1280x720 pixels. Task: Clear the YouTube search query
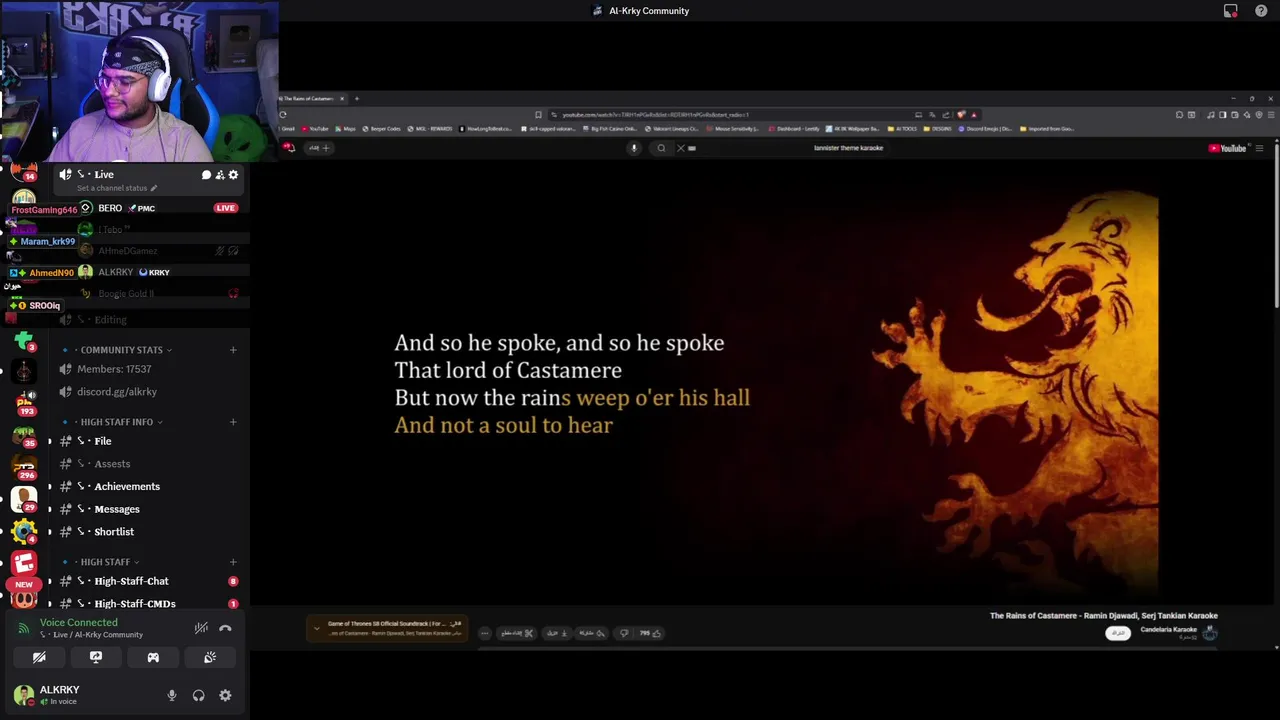pyautogui.click(x=681, y=148)
